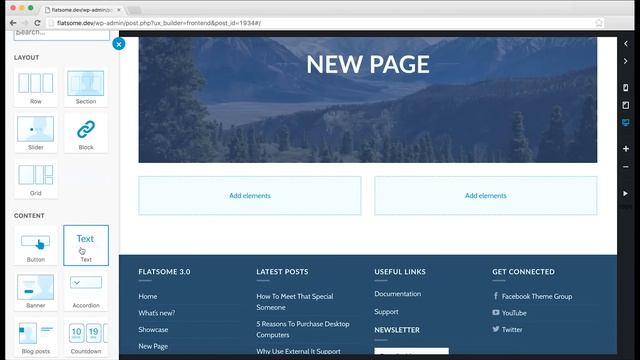Select the NEW PAGE banner heading
The image size is (640, 360).
point(368,64)
